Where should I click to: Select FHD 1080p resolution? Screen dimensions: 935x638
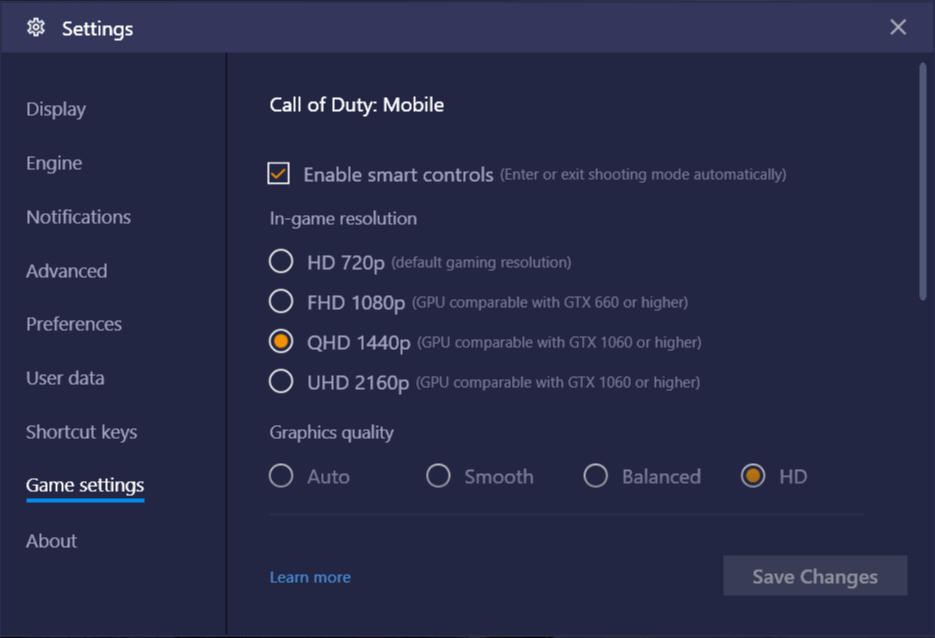tap(280, 301)
